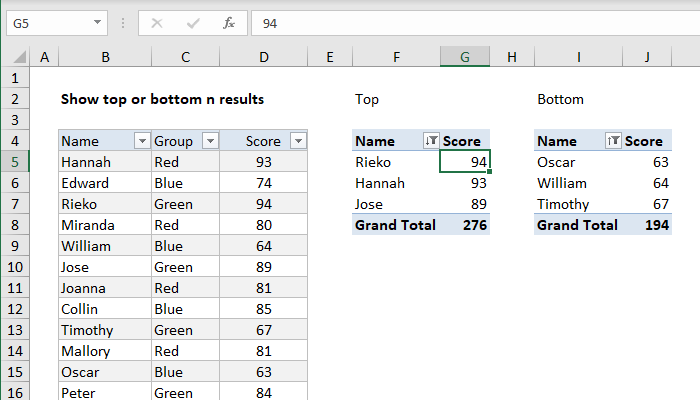
Task: Click the formula bar resize dots handle
Action: pos(123,23)
